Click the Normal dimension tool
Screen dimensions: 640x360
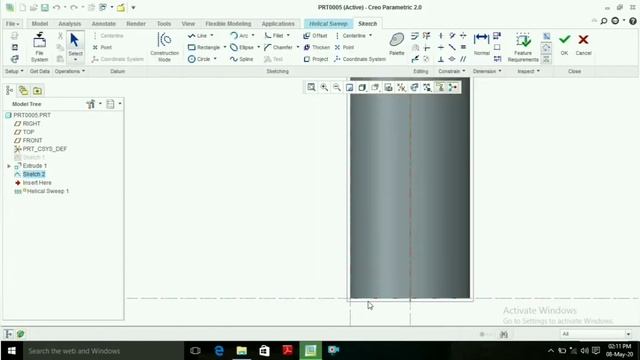(482, 44)
